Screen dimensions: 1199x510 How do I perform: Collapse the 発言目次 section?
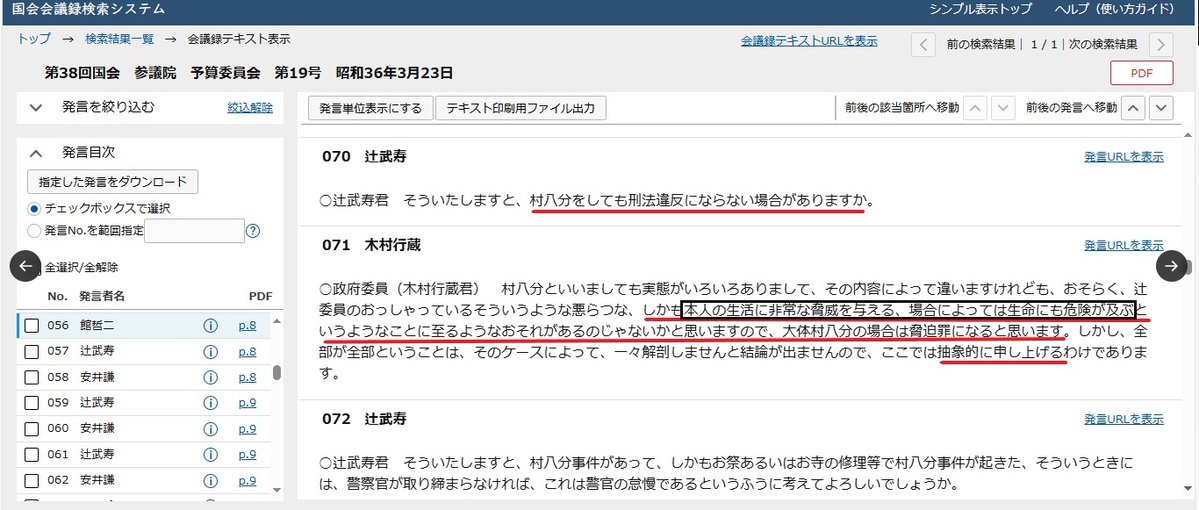[x=35, y=153]
